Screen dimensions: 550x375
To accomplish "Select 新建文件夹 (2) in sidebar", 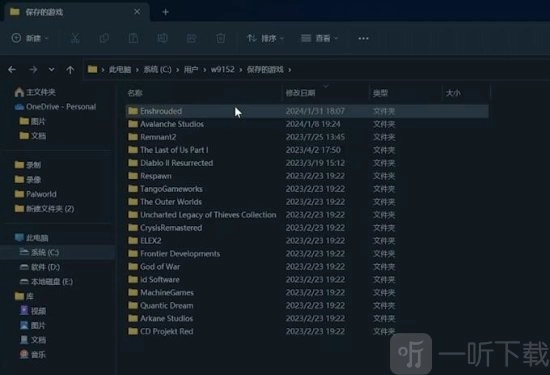I will coord(44,209).
